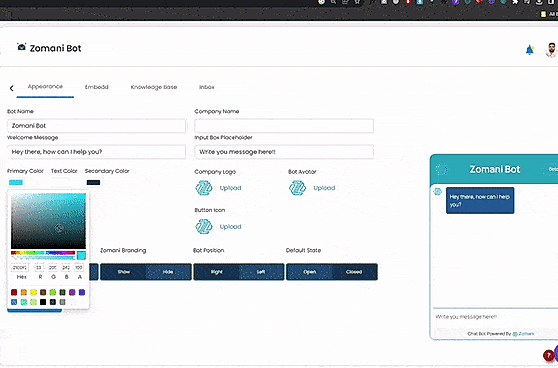Open the notification bell
This screenshot has height=368, width=558.
(x=530, y=50)
